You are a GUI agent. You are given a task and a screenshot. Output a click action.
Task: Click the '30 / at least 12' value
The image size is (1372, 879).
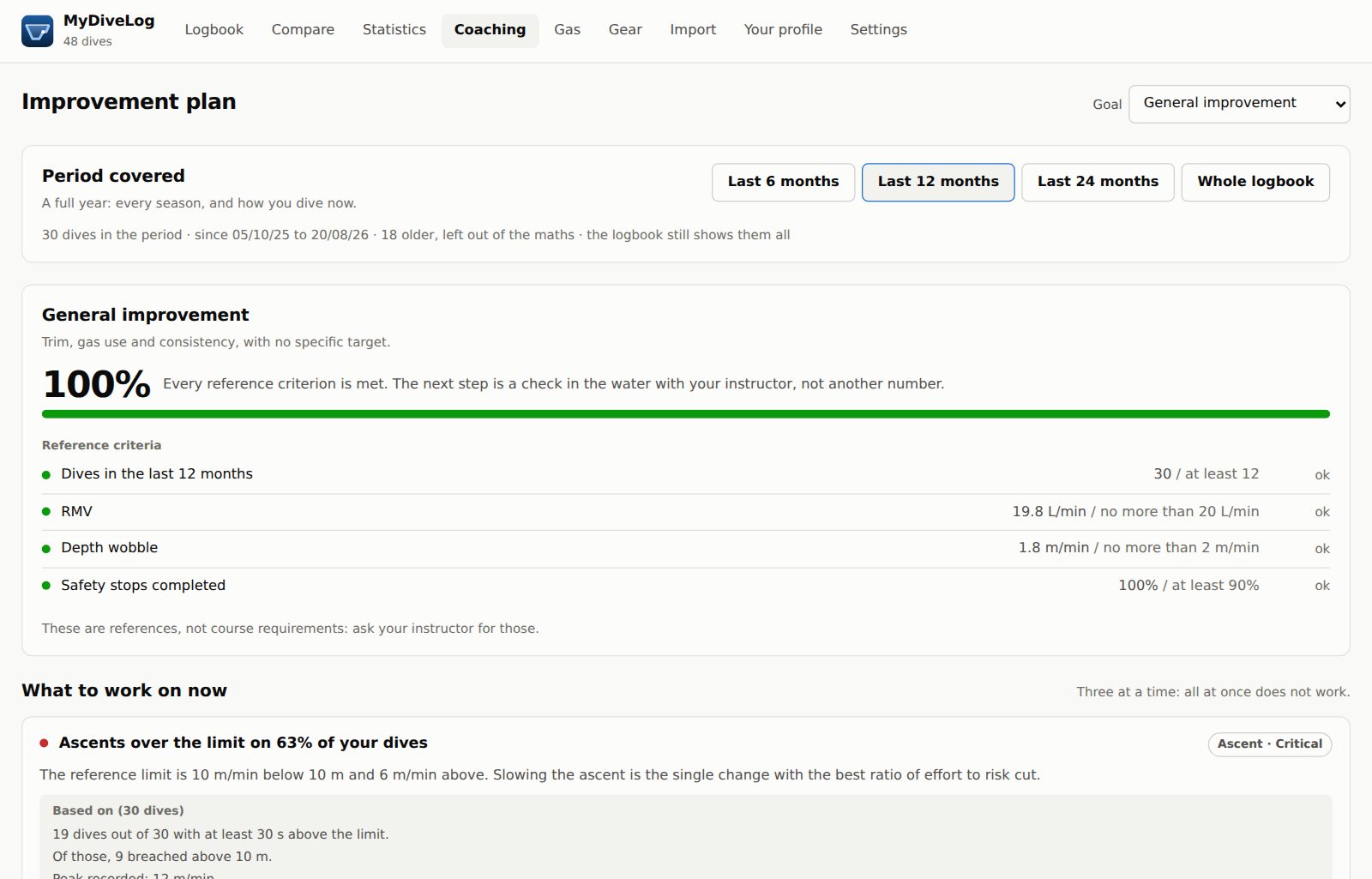pyautogui.click(x=1207, y=474)
